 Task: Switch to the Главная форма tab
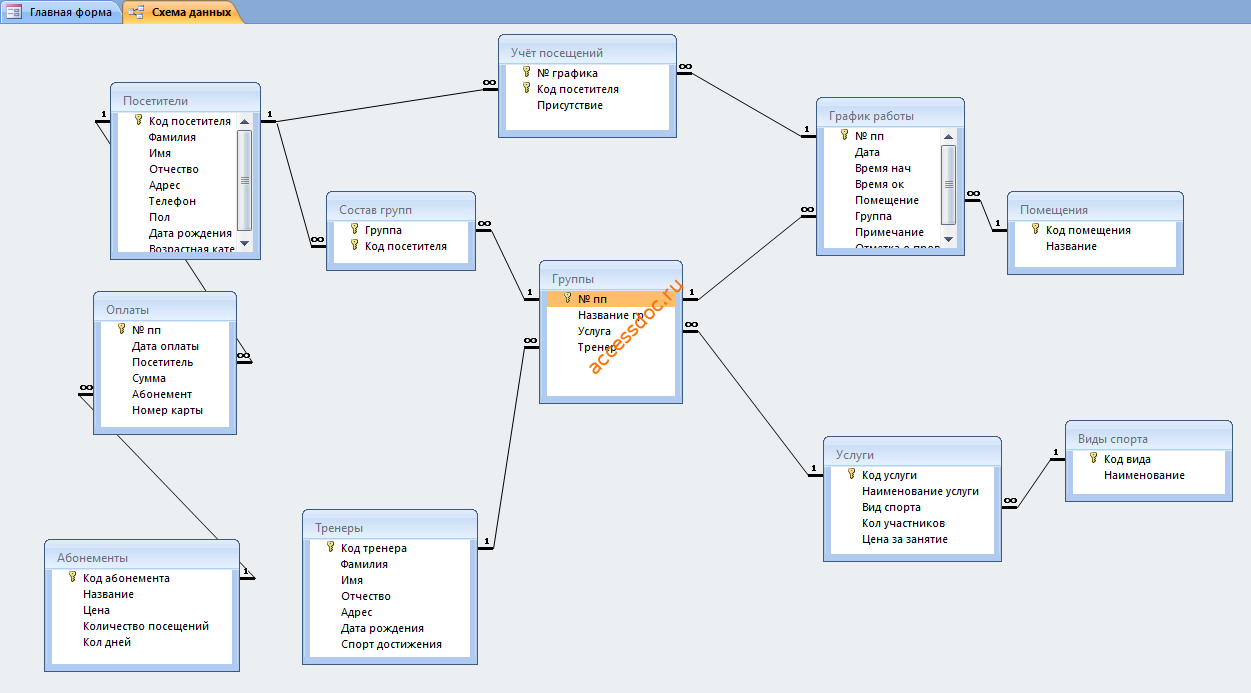click(62, 12)
